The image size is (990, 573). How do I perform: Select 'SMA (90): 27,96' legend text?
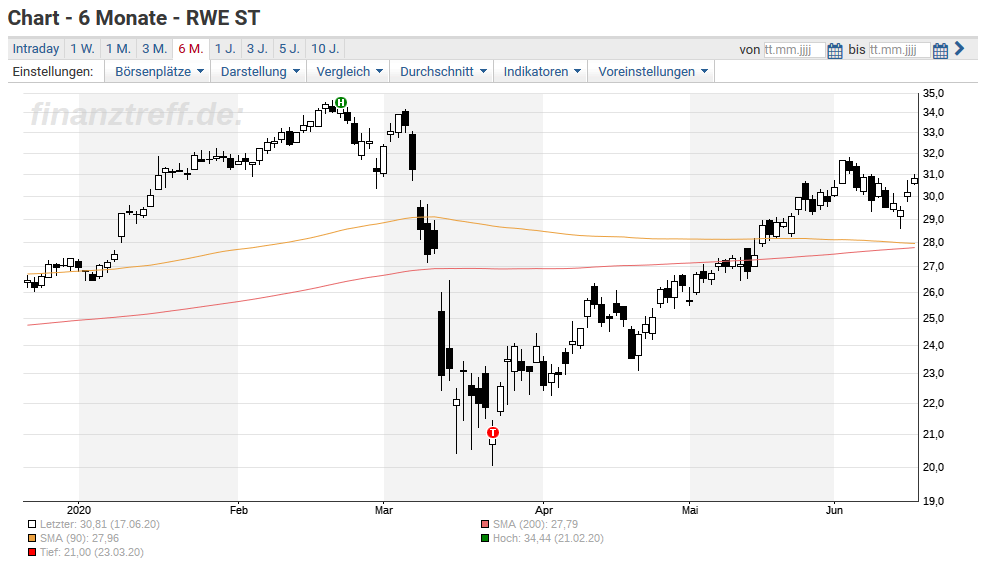(80, 538)
